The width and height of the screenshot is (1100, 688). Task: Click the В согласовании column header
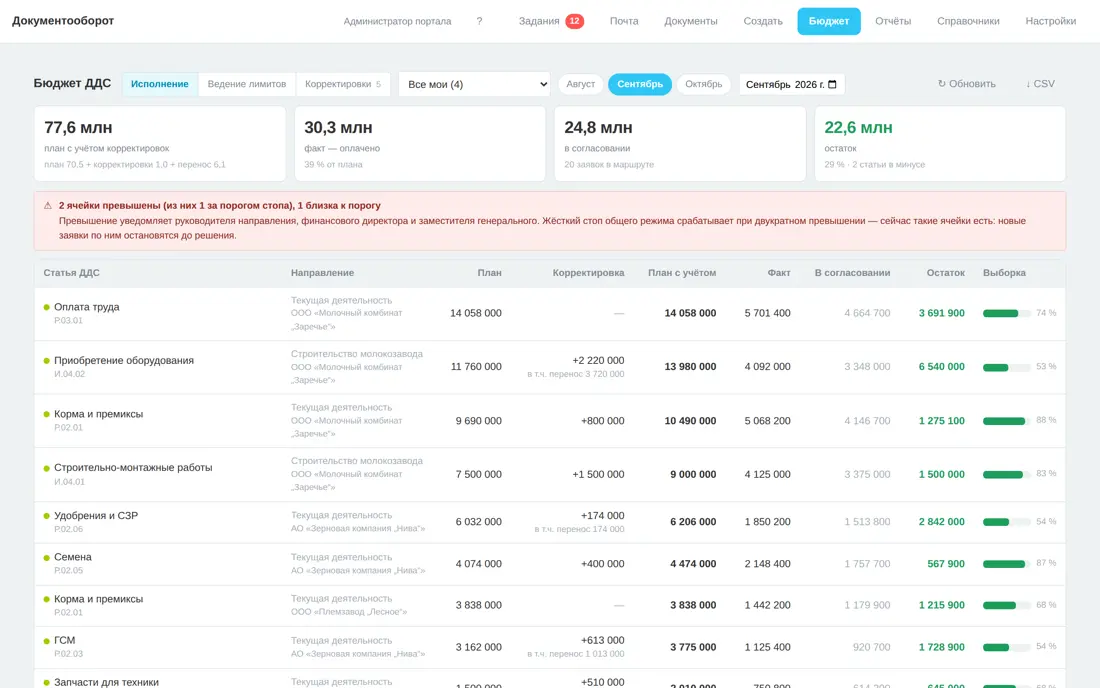[x=852, y=273]
